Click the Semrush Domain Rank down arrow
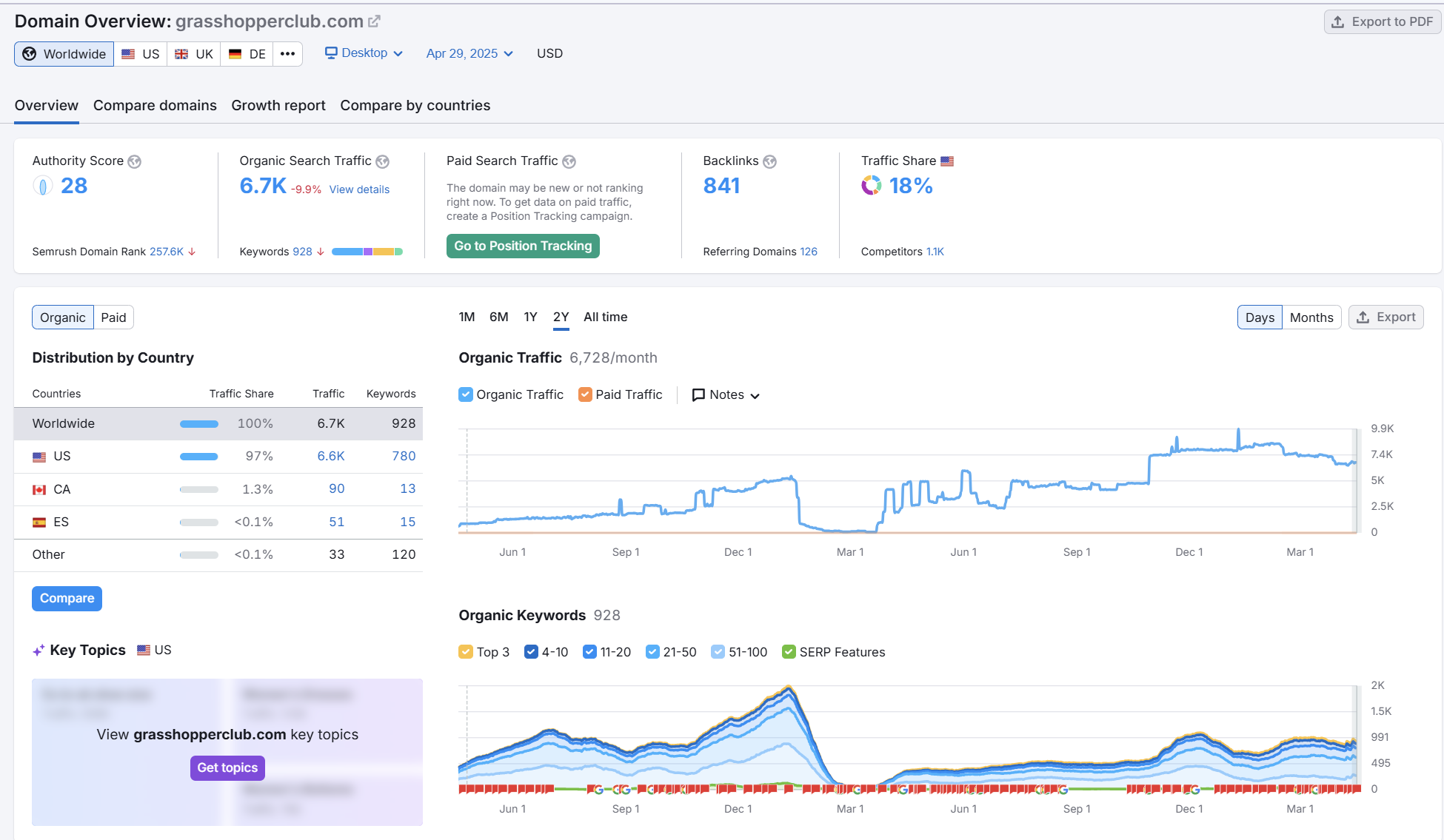This screenshot has height=840, width=1444. pos(192,252)
